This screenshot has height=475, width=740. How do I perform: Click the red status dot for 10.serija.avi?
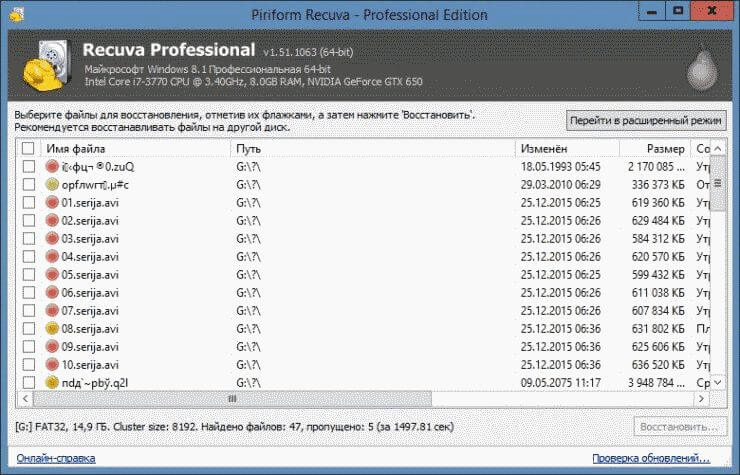pos(52,365)
